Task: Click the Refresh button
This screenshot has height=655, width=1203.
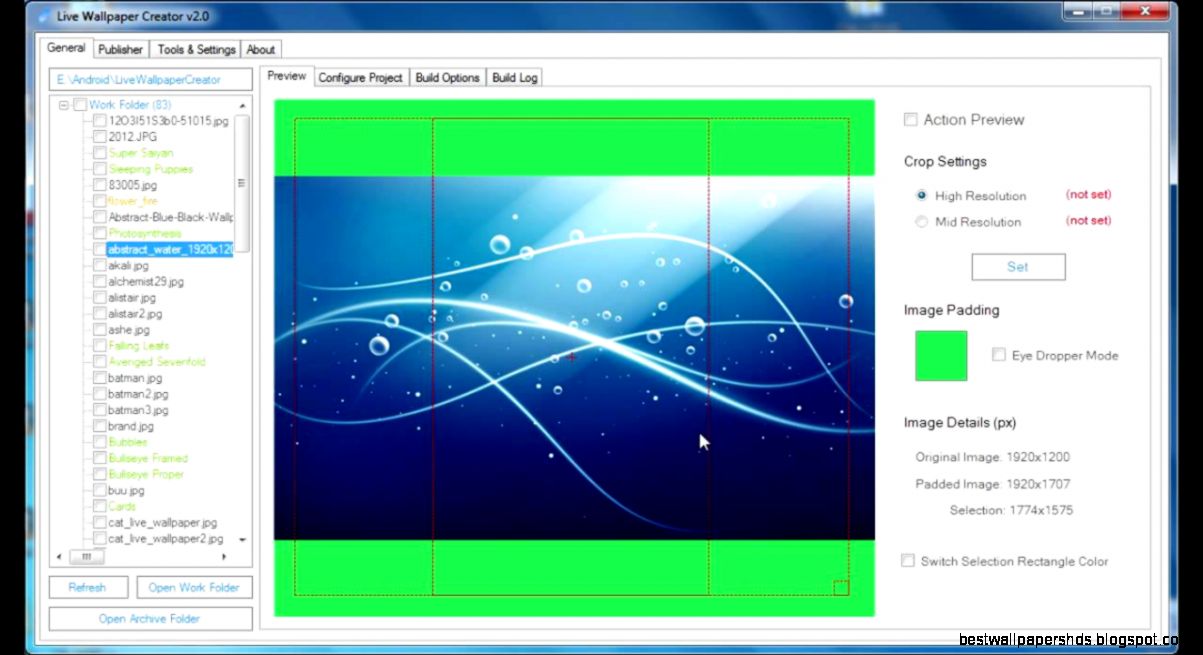Action: [88, 588]
